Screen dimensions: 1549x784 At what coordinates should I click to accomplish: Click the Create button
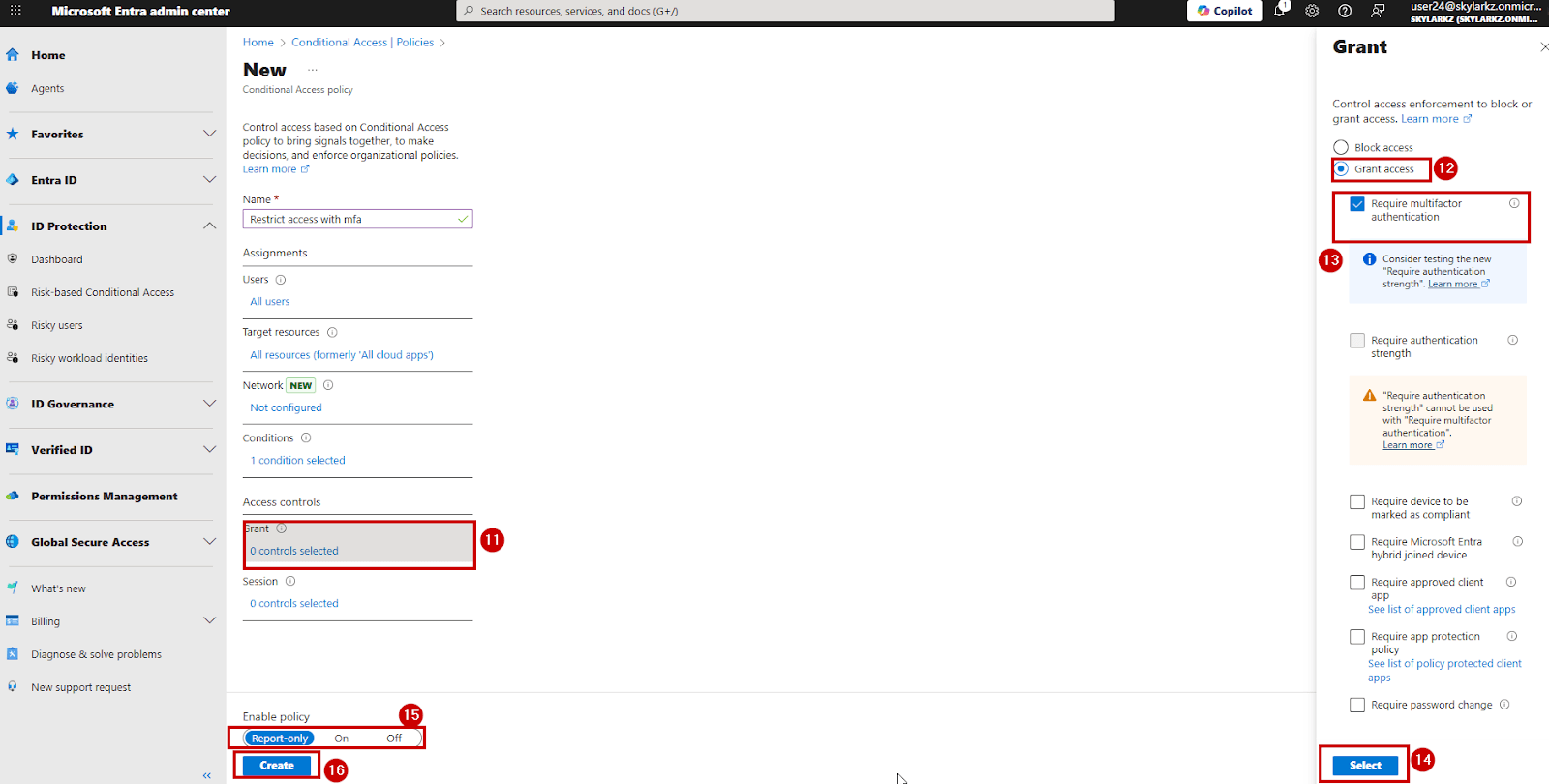click(277, 766)
